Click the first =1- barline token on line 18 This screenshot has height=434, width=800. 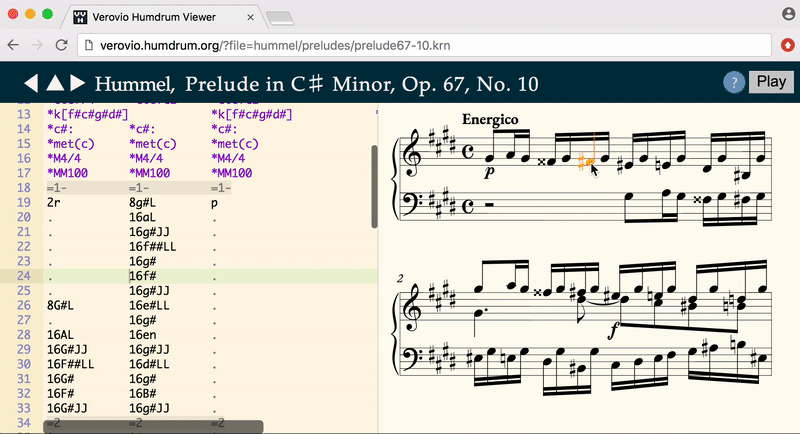(57, 188)
